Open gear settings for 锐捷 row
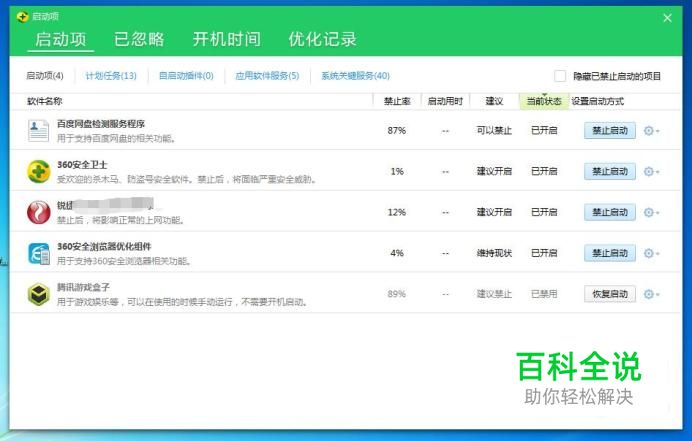This screenshot has width=692, height=441. (x=651, y=212)
